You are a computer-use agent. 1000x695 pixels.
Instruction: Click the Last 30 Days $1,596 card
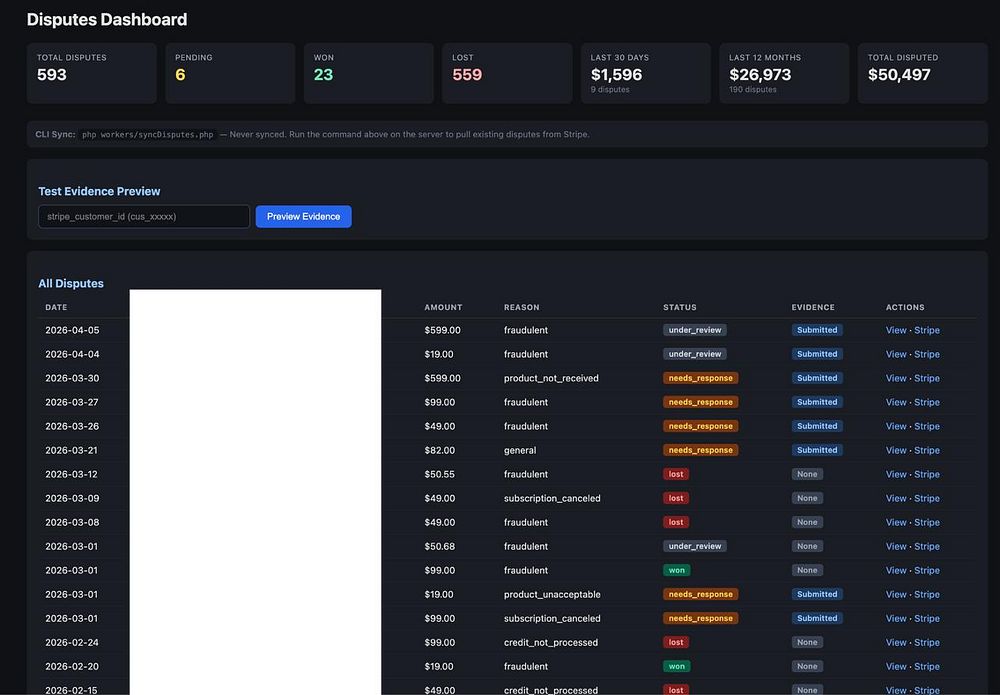click(645, 73)
